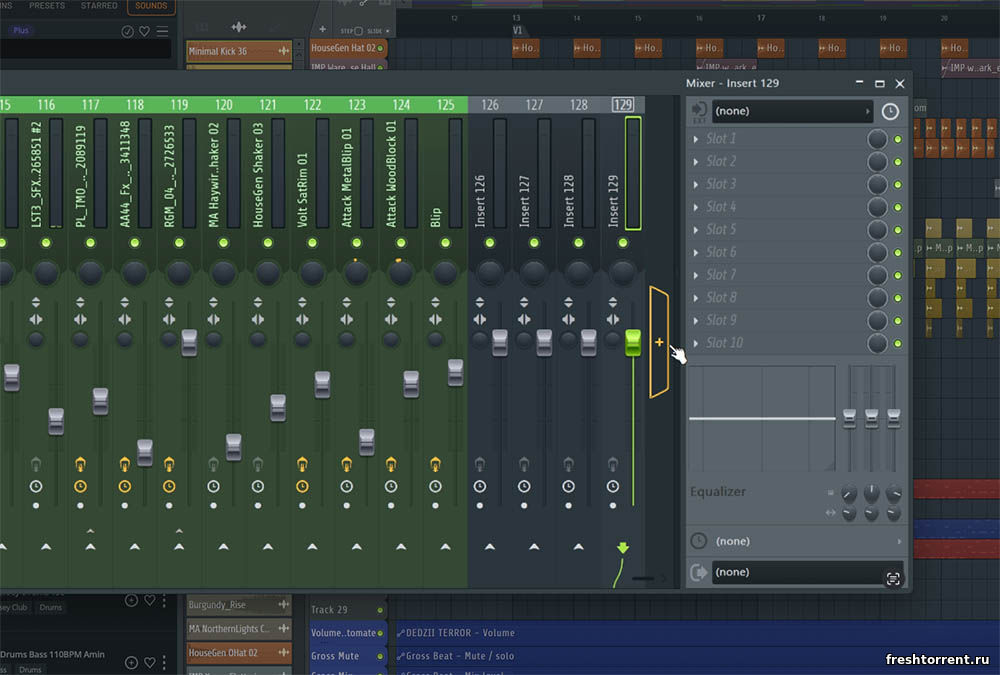Mute the Insert 129 mixer track
Screen dimensions: 1000x675
click(622, 242)
